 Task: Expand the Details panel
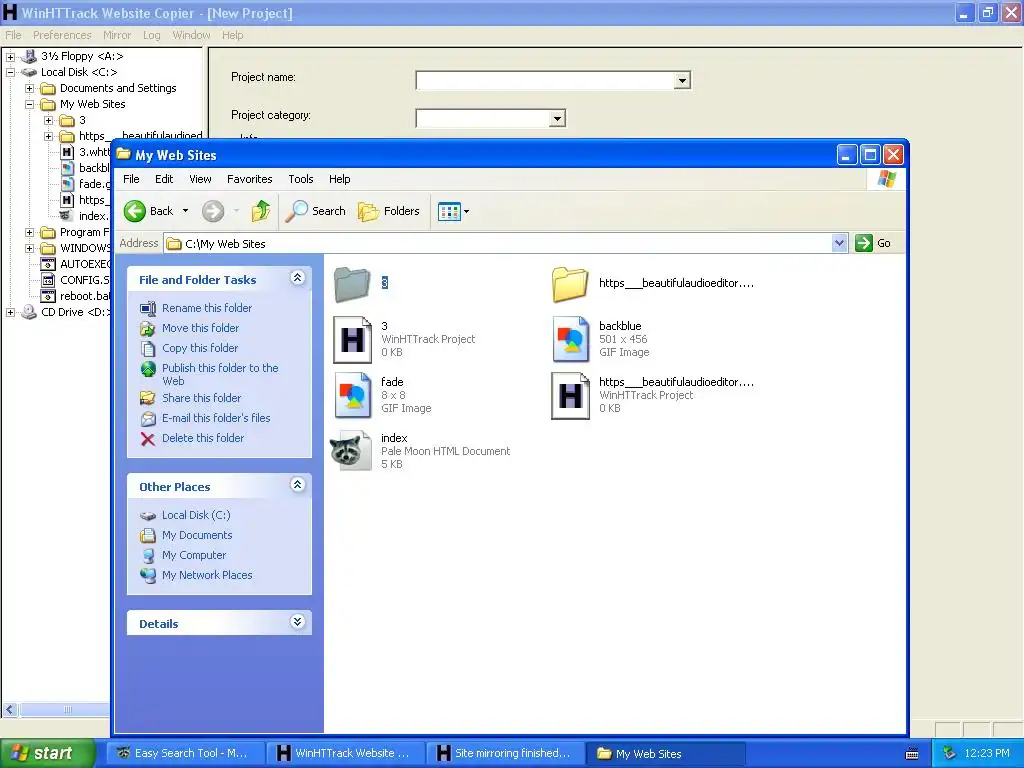coord(297,622)
